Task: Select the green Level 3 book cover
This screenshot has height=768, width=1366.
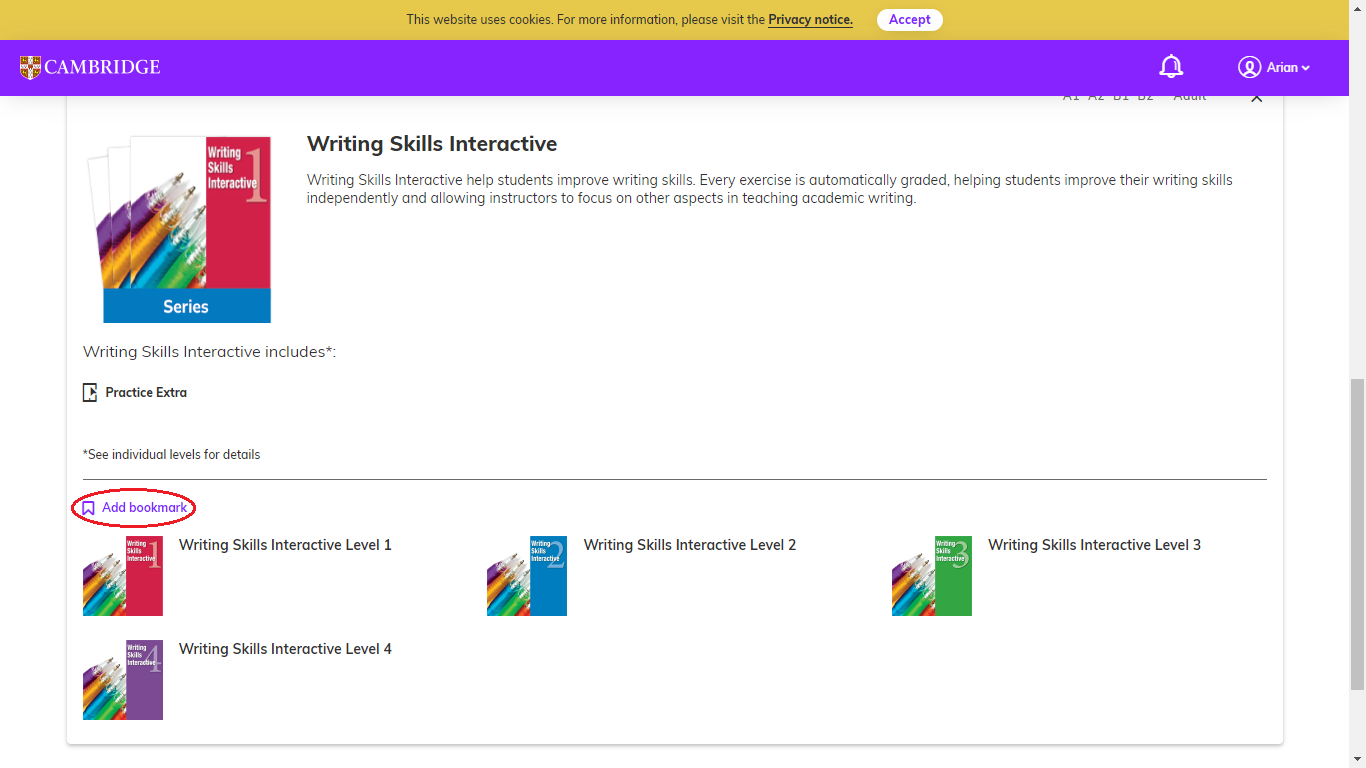Action: [932, 576]
